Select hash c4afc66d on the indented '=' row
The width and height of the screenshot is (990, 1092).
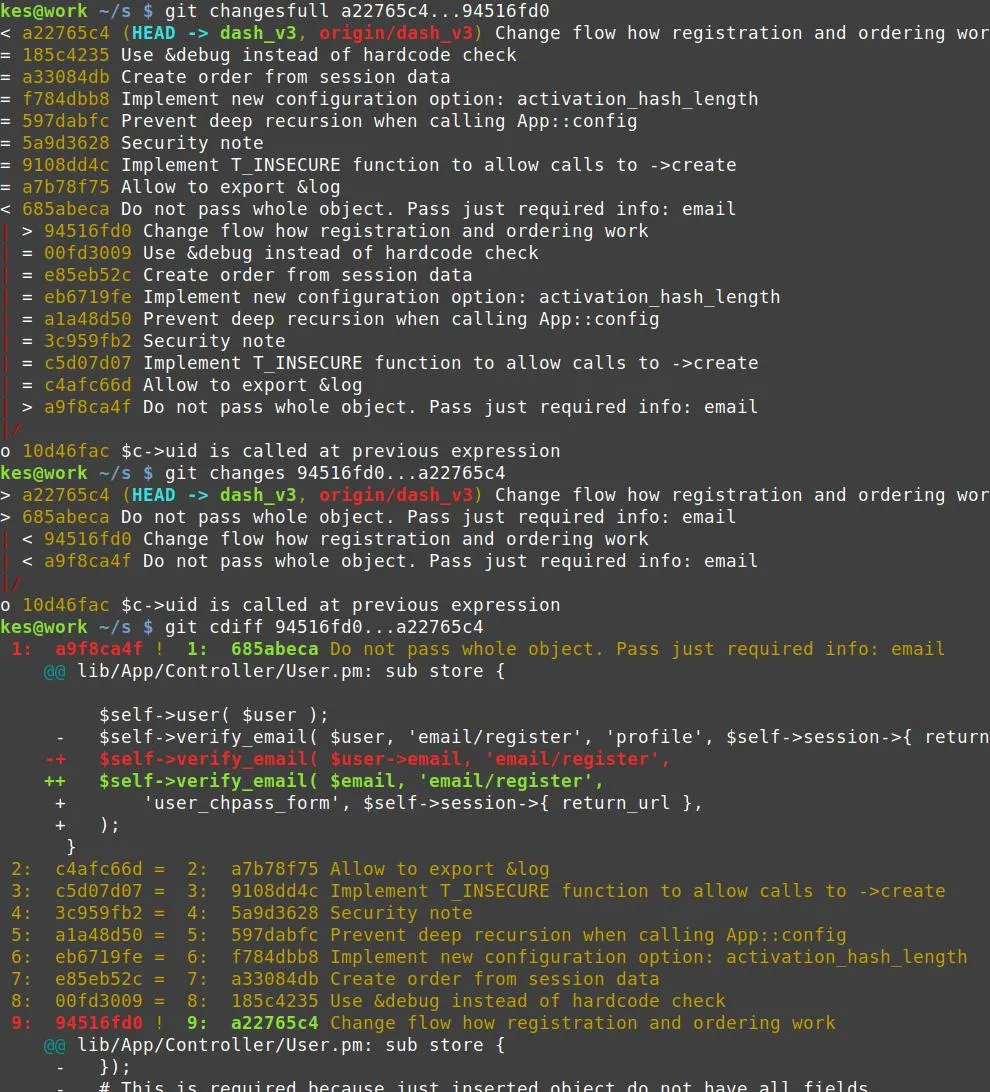pyautogui.click(x=88, y=385)
